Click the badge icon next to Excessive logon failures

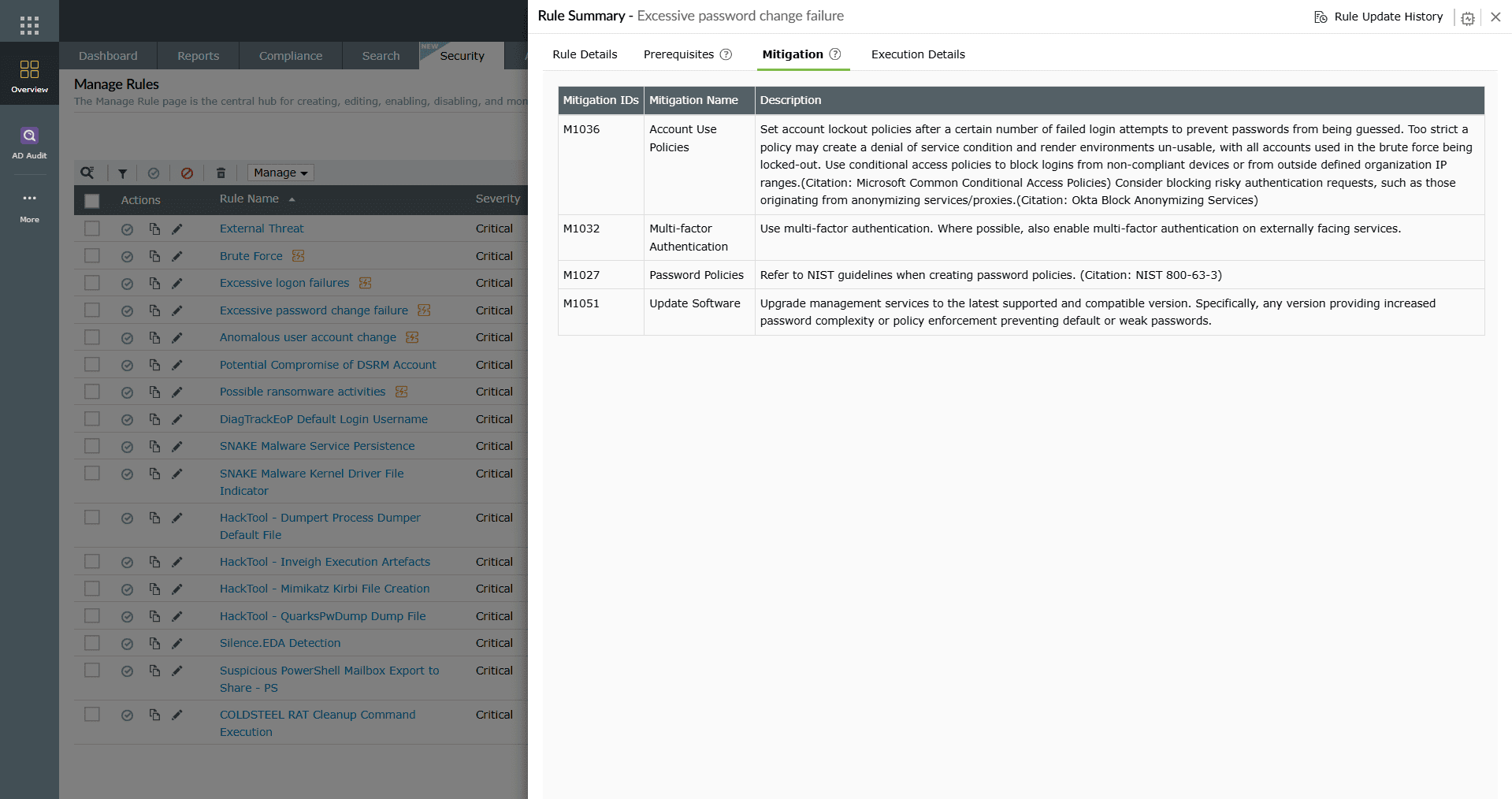pos(365,283)
